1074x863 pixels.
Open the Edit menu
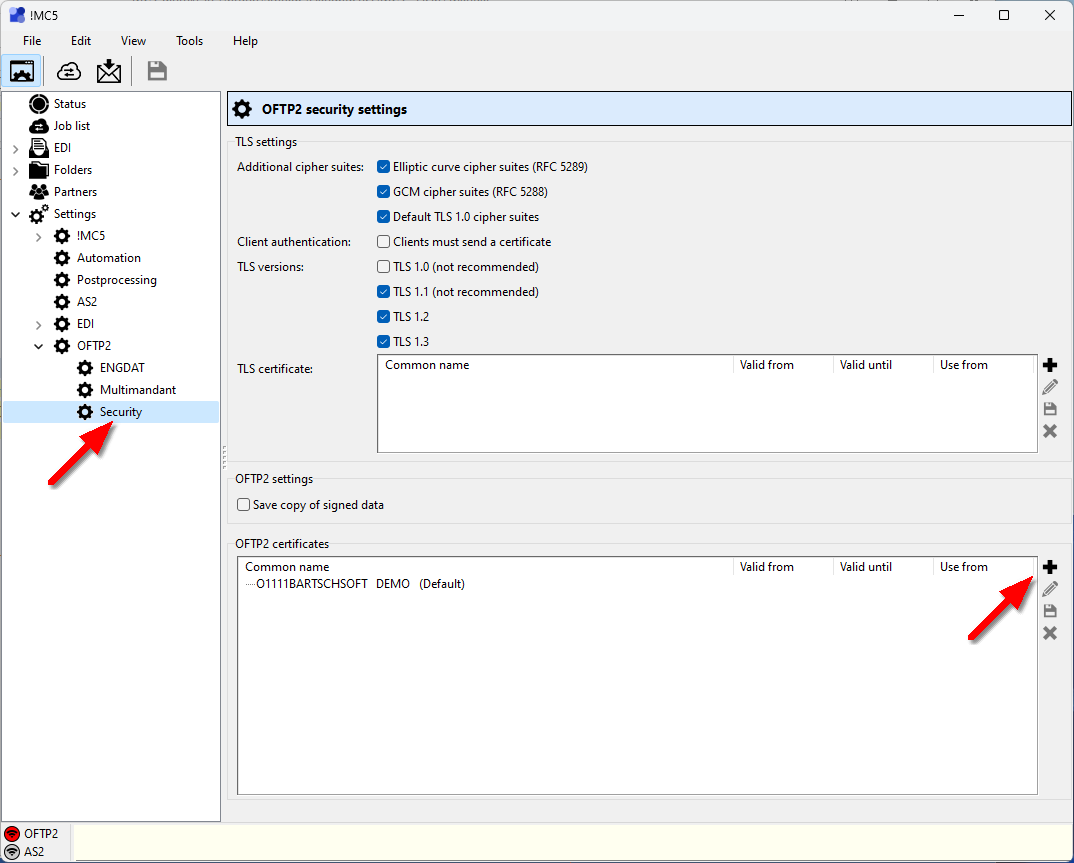point(81,41)
